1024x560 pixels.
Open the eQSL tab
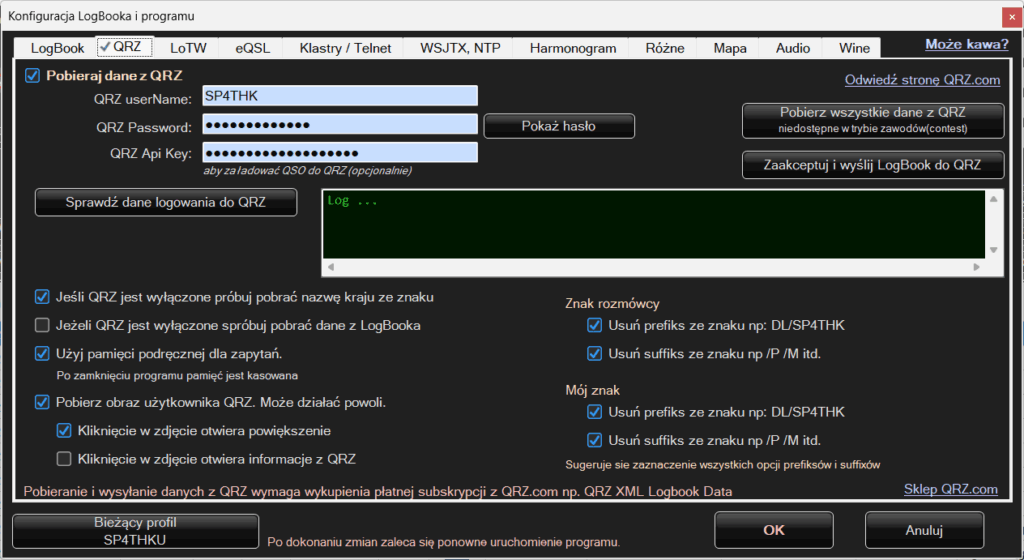tap(253, 47)
